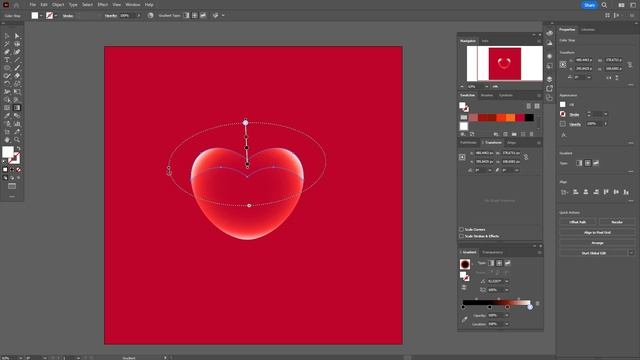Select the Magic Wand tool
Viewport: 640px width, 360px height.
point(7,44)
